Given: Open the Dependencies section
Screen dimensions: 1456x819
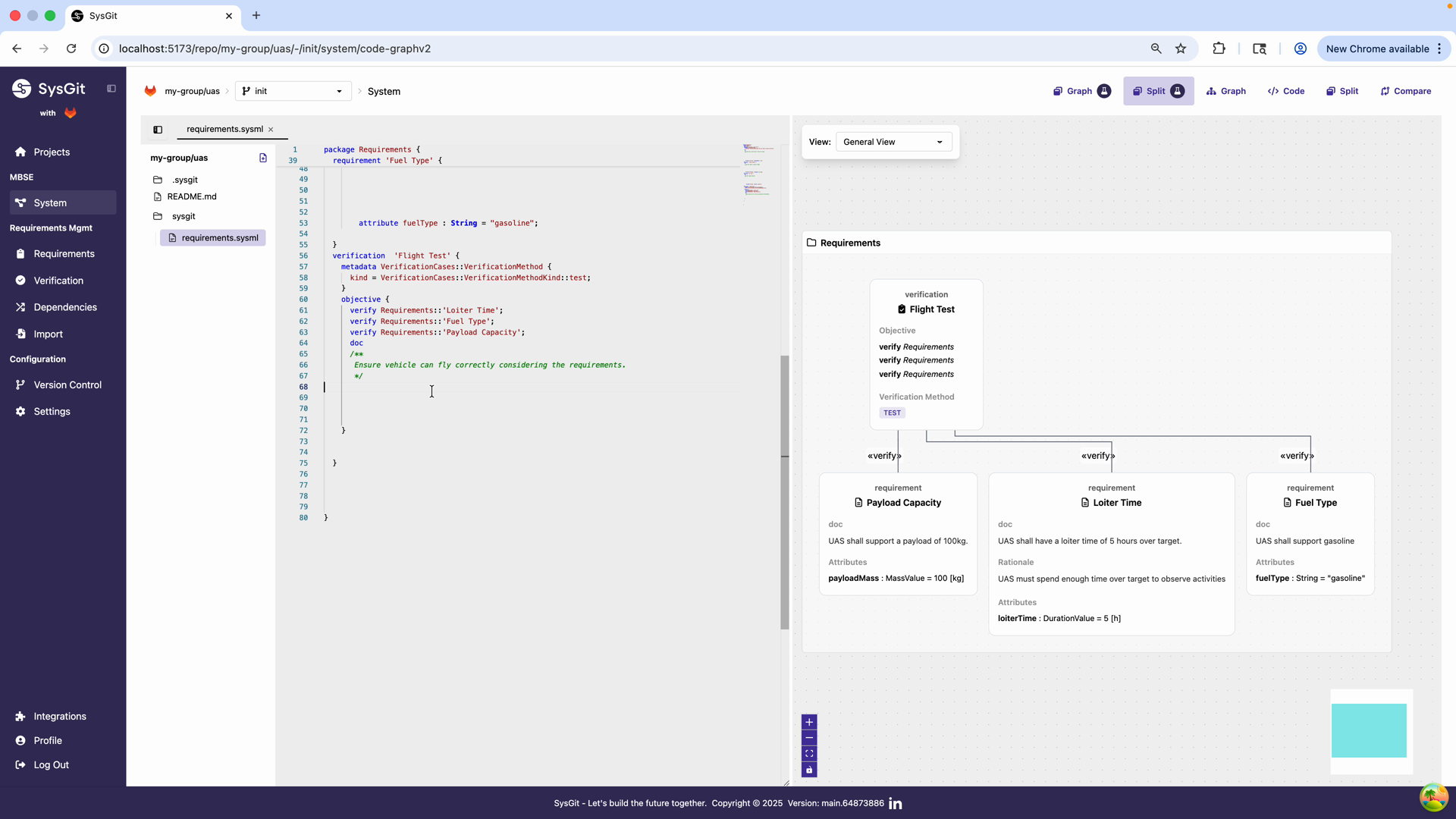Looking at the screenshot, I should coord(64,307).
